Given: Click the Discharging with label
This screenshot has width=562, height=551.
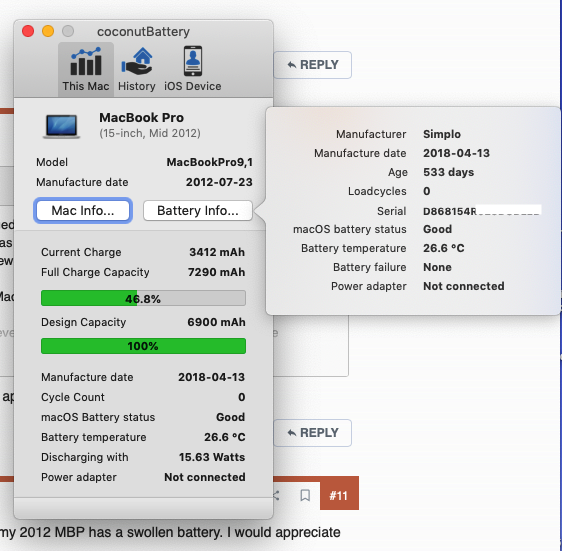Looking at the screenshot, I should pos(85,457).
